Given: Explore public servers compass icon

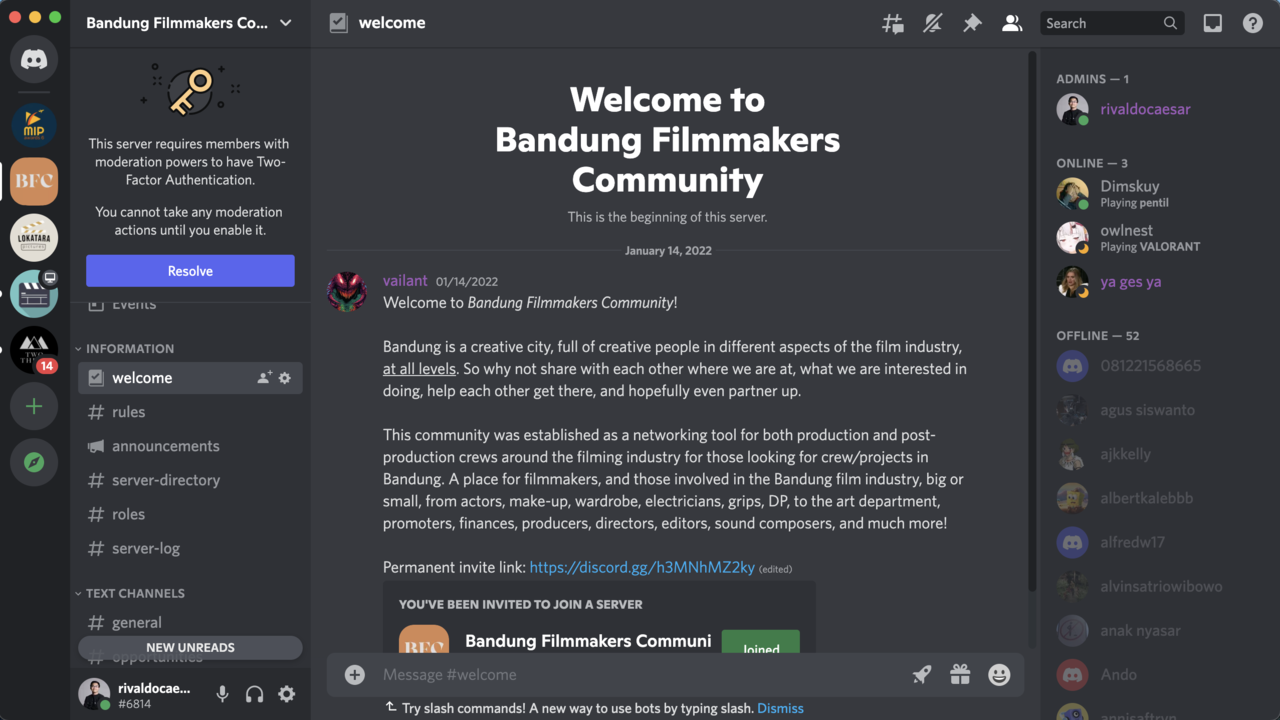Looking at the screenshot, I should (34, 462).
